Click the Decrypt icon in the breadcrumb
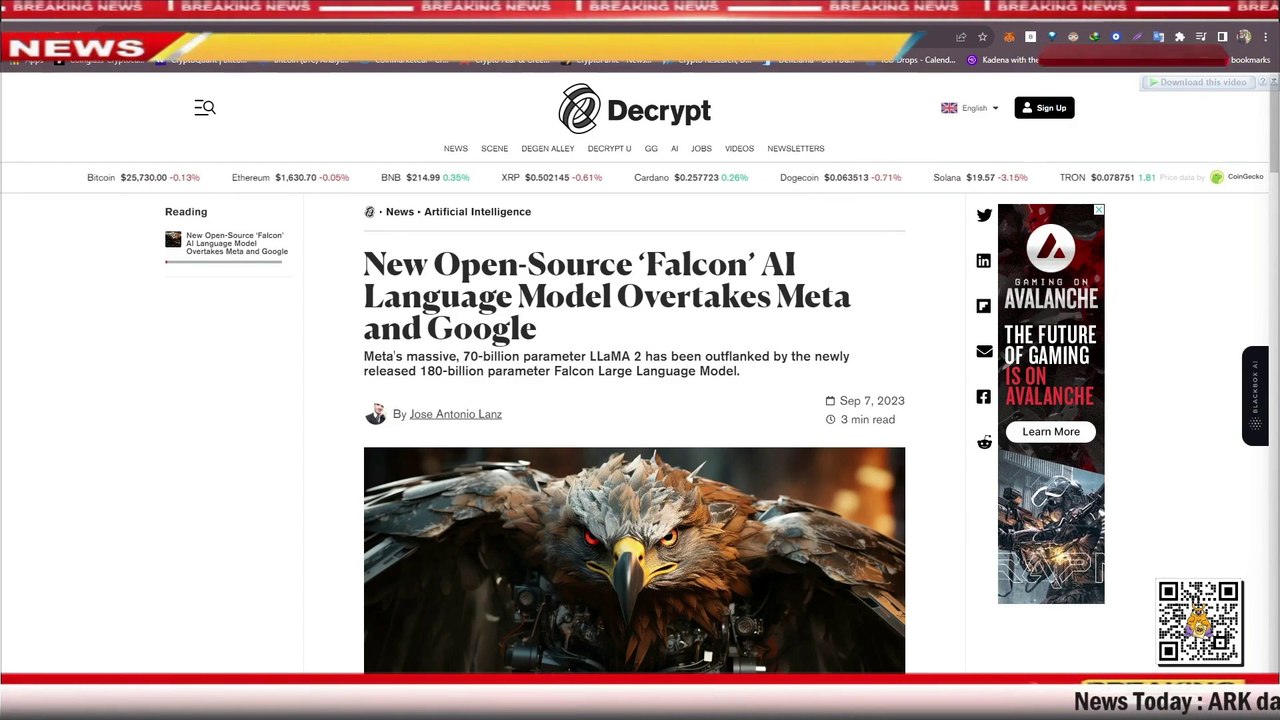Screen dimensions: 1280x720 tap(369, 212)
